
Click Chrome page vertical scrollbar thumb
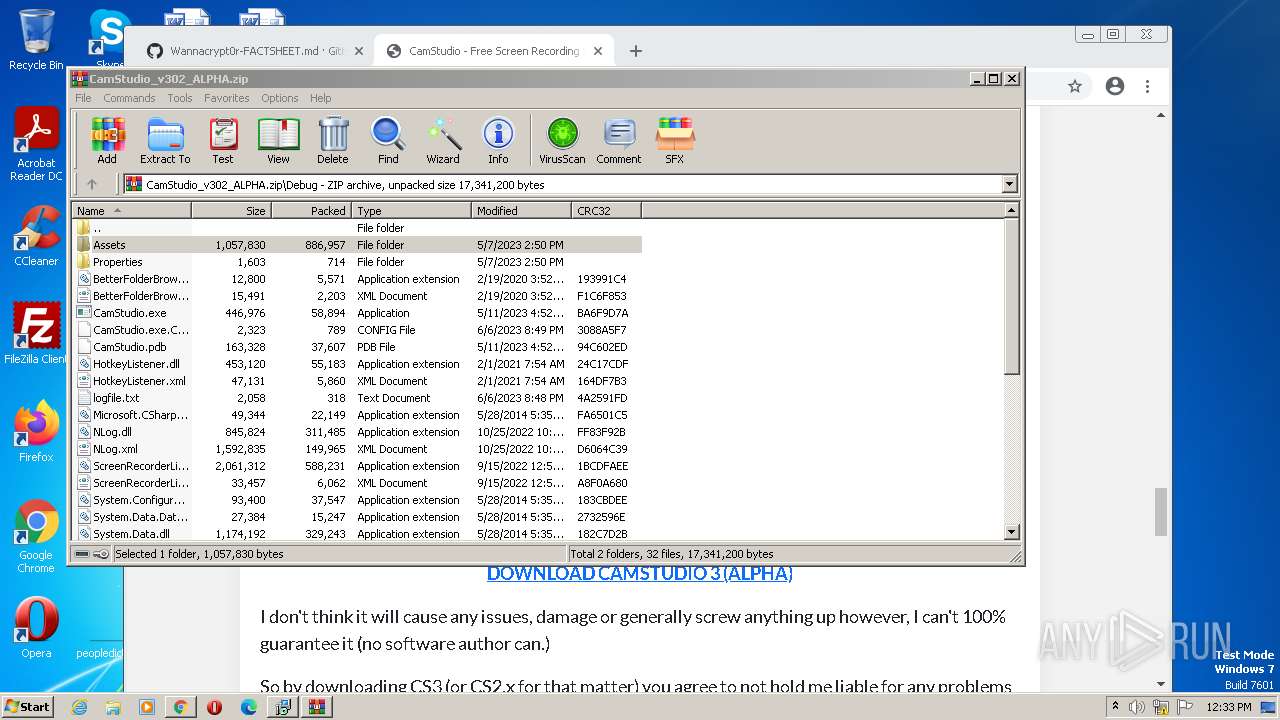pyautogui.click(x=1161, y=512)
